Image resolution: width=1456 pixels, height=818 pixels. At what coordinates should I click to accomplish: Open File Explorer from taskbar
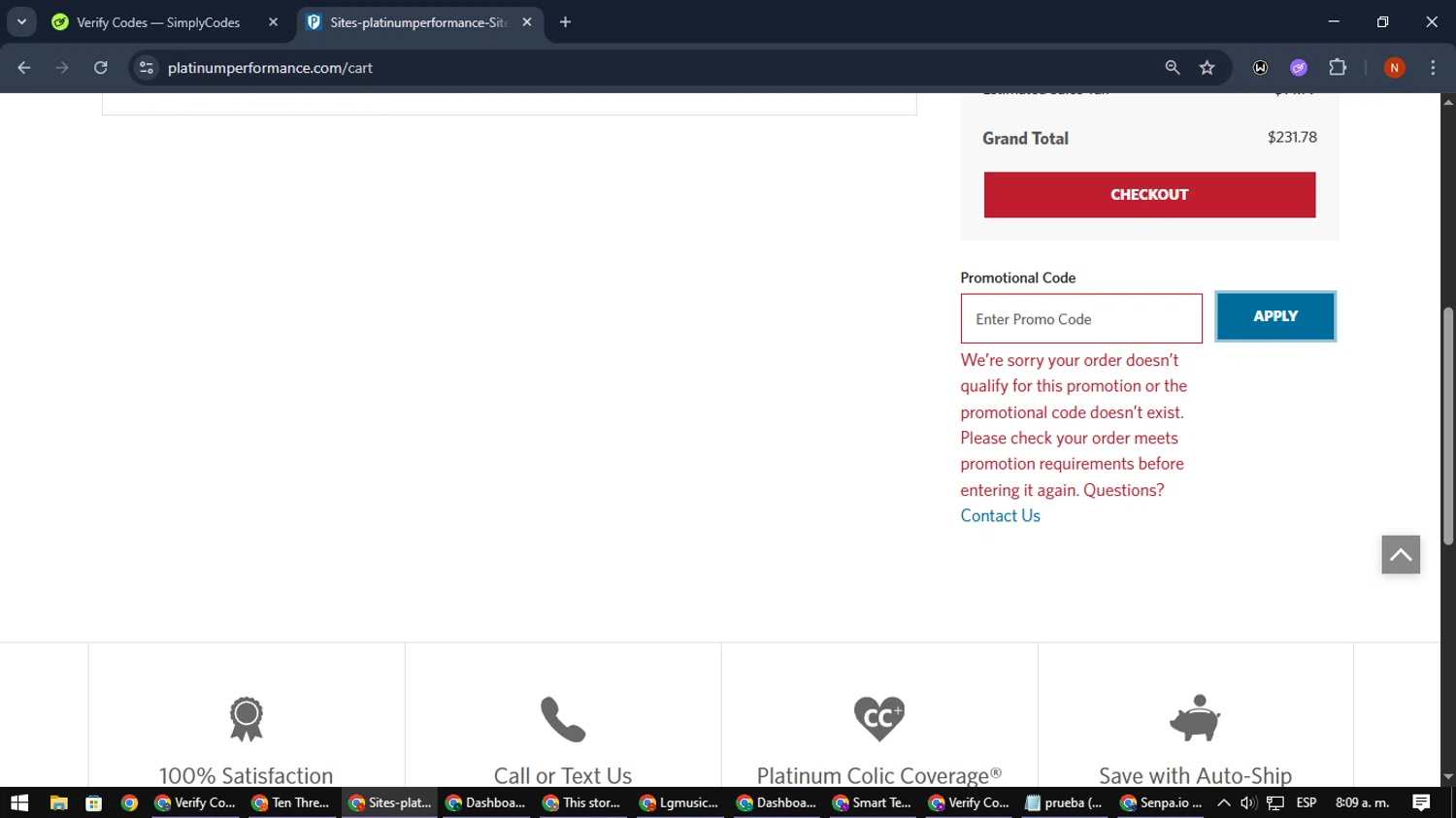click(58, 802)
